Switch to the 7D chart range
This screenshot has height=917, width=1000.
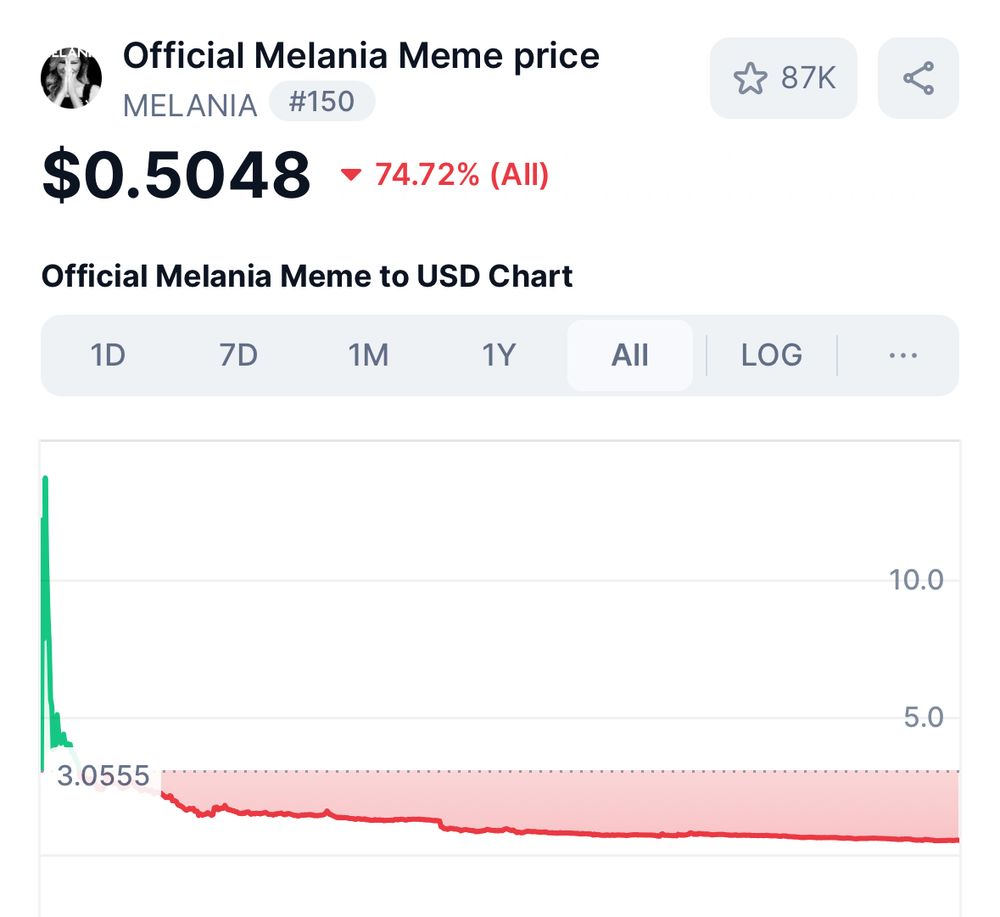pyautogui.click(x=238, y=355)
